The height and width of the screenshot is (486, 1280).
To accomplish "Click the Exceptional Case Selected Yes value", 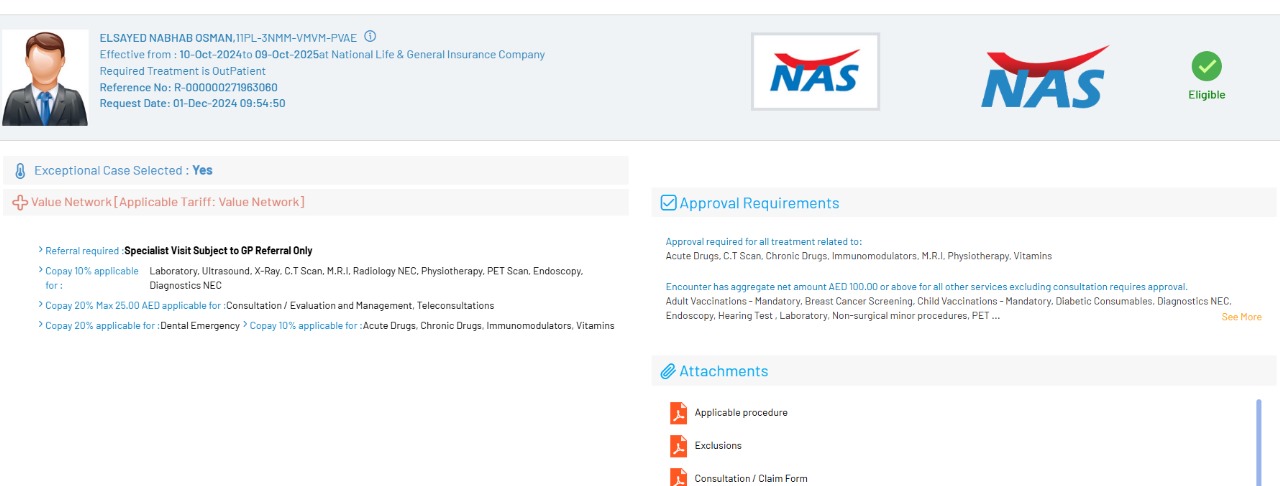I will tap(202, 171).
